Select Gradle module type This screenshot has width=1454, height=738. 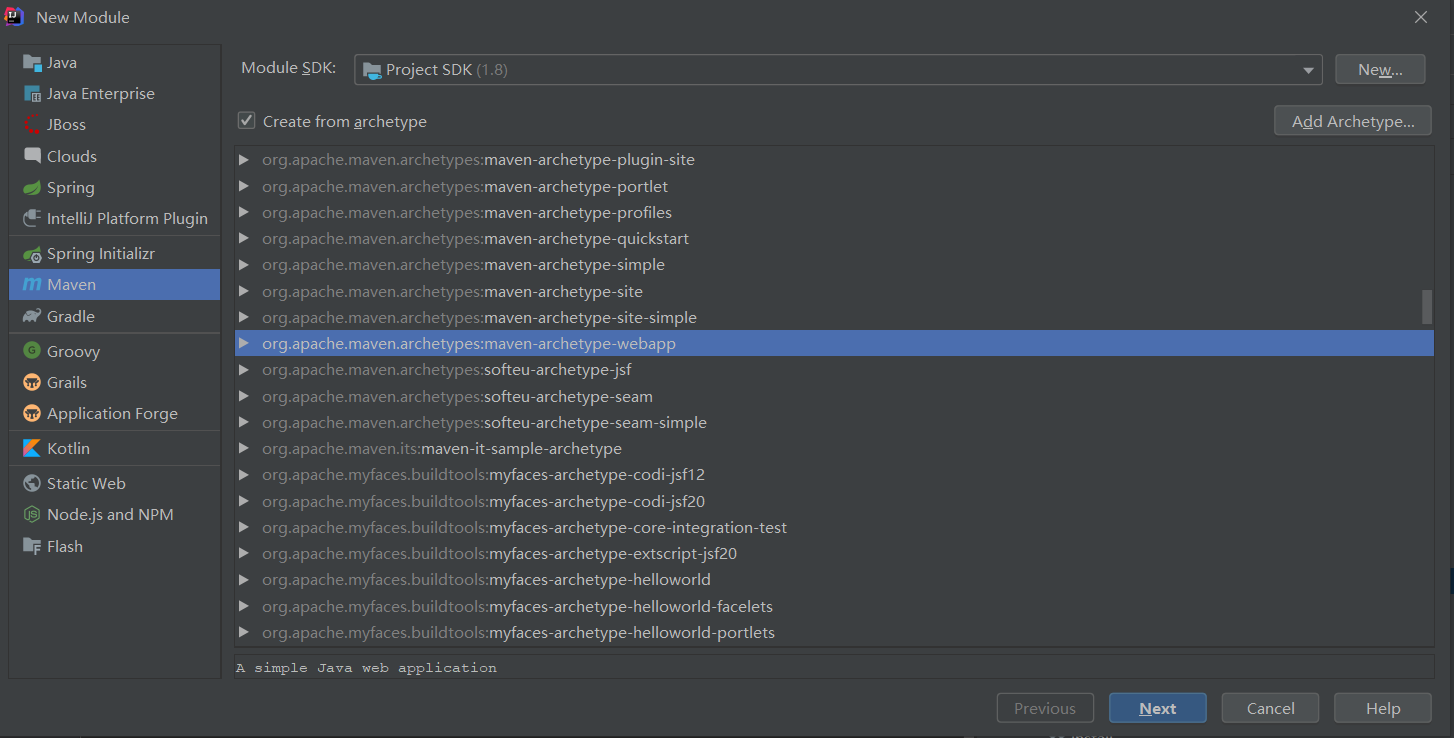click(114, 316)
